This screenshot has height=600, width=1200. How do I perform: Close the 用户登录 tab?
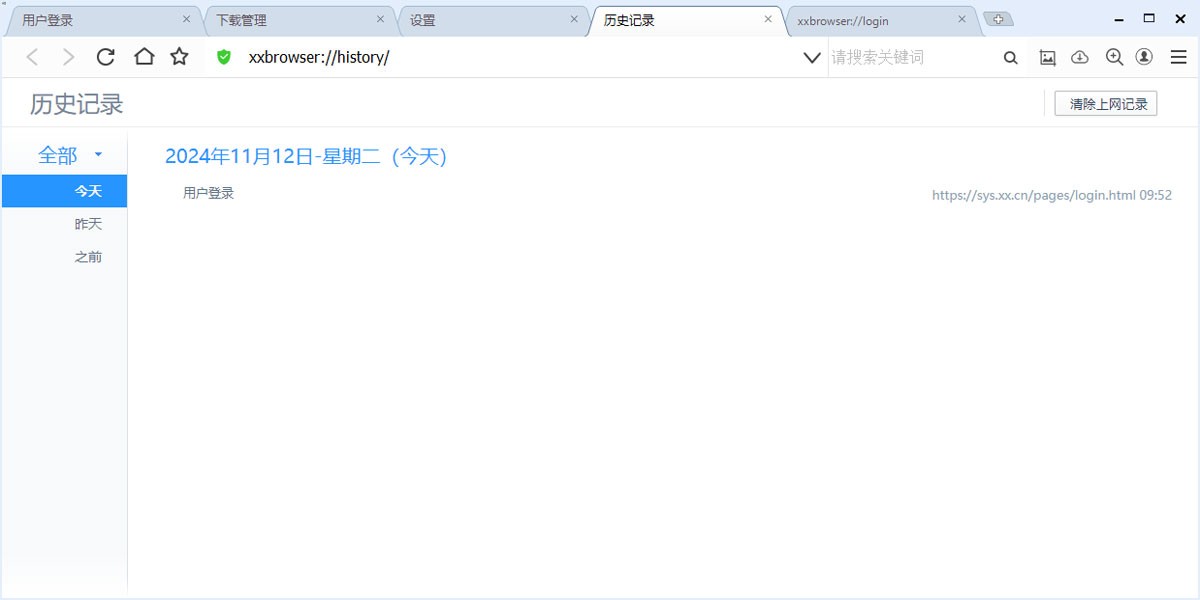(x=186, y=19)
